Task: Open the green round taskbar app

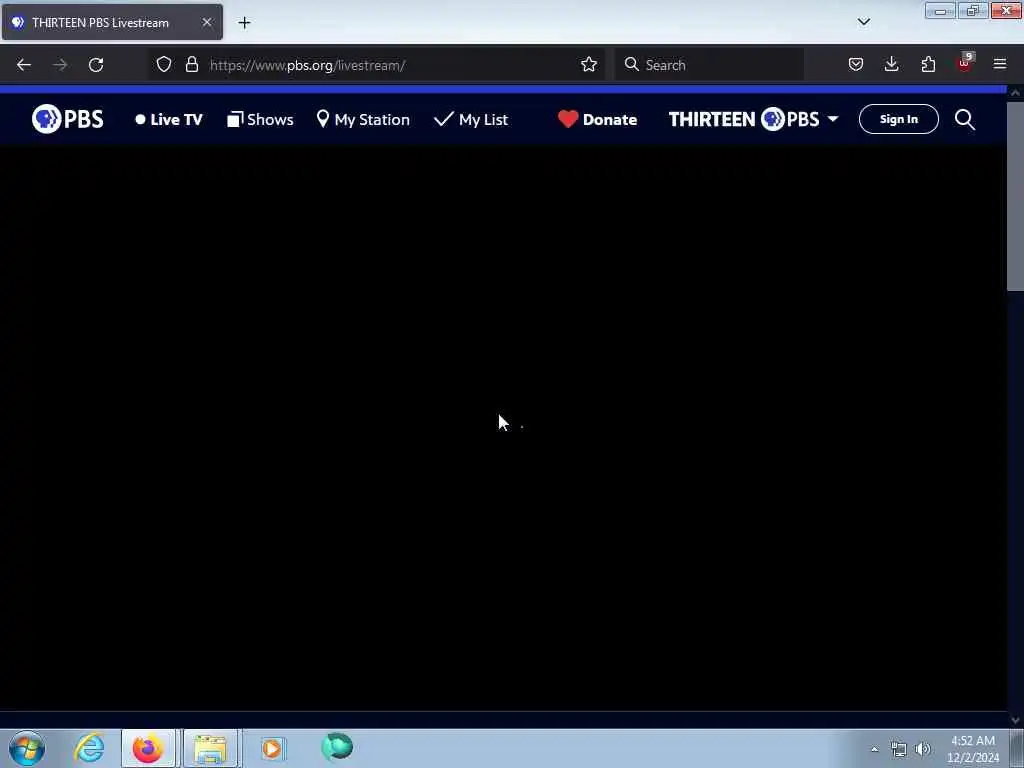Action: coord(337,747)
